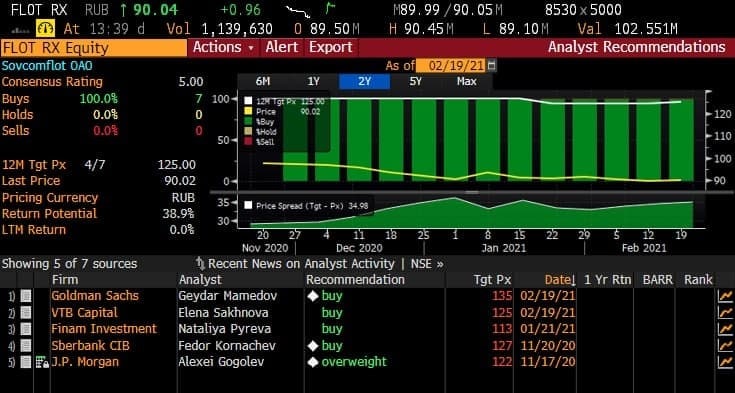The height and width of the screenshot is (393, 735).
Task: Click the yellow gauge icon beside At 13:39
Action: coord(45,29)
